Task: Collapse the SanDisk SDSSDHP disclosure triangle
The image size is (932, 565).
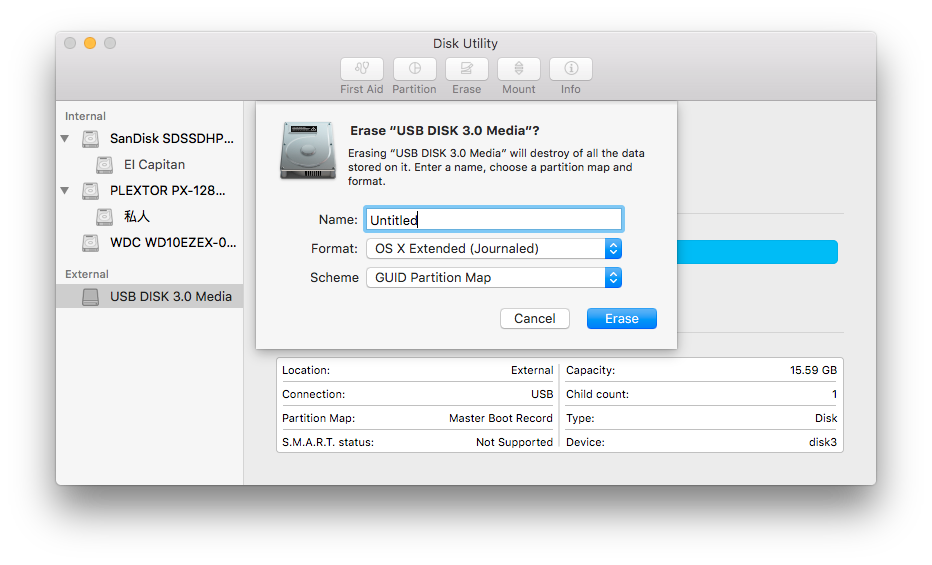Action: click(x=65, y=139)
